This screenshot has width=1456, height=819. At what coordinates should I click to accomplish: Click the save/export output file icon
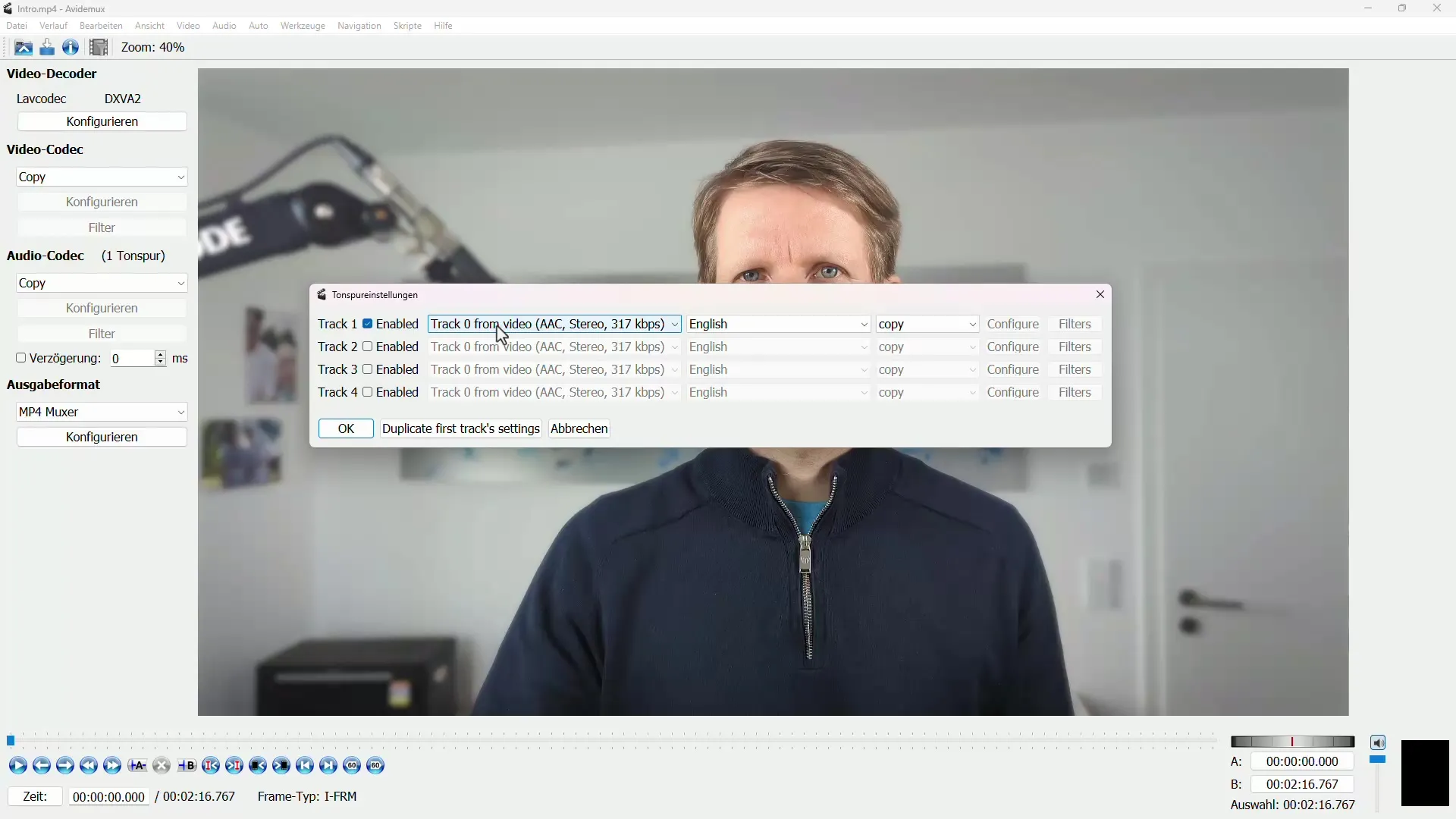pos(47,47)
